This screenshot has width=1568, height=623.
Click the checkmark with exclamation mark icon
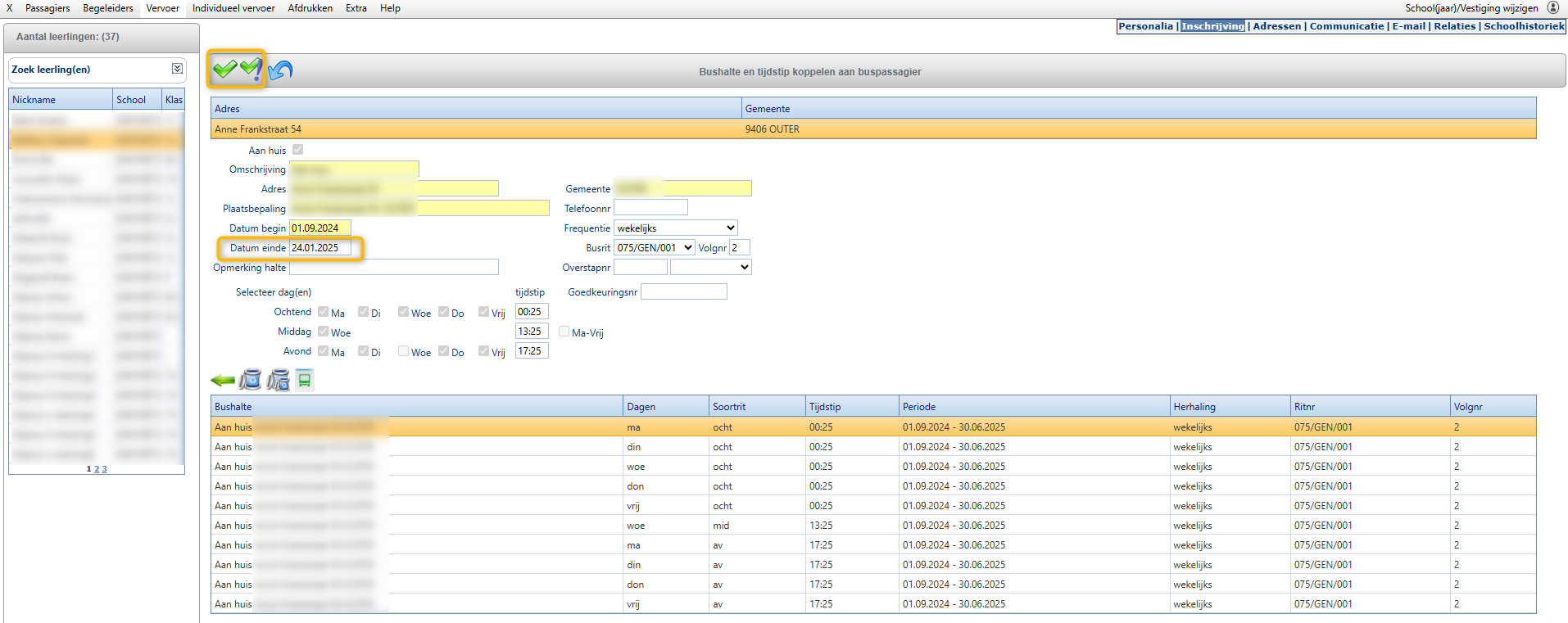point(251,70)
